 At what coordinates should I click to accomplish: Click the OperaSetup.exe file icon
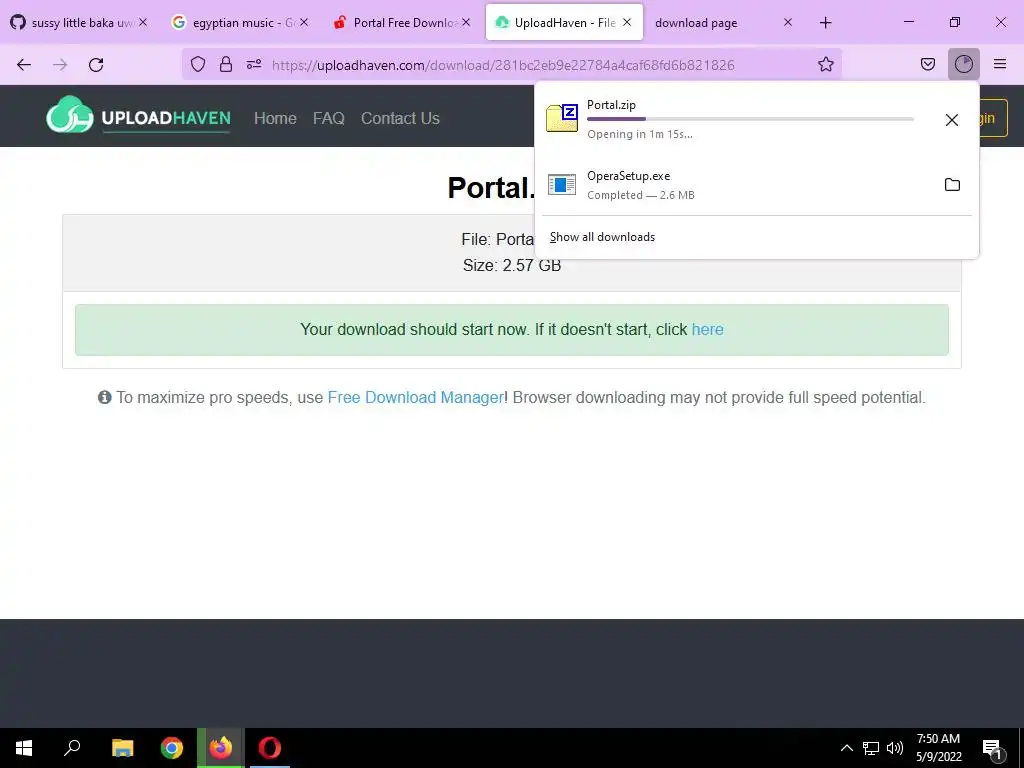(562, 185)
